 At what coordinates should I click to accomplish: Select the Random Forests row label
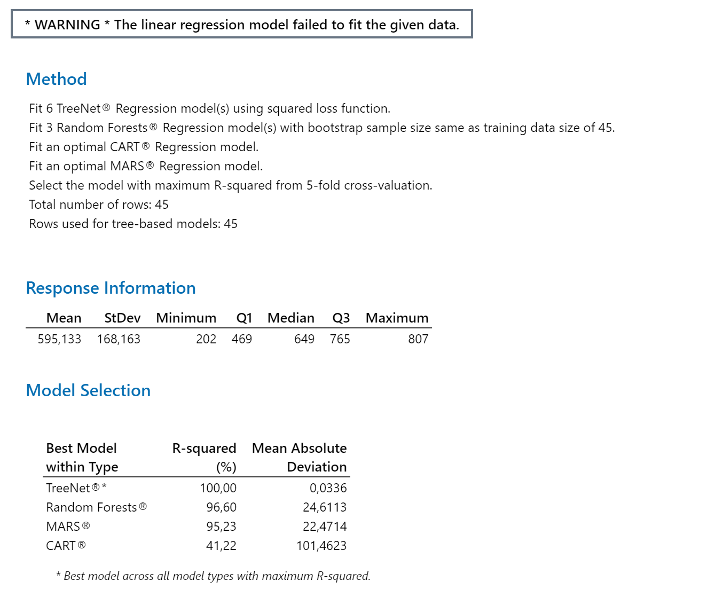click(x=96, y=507)
